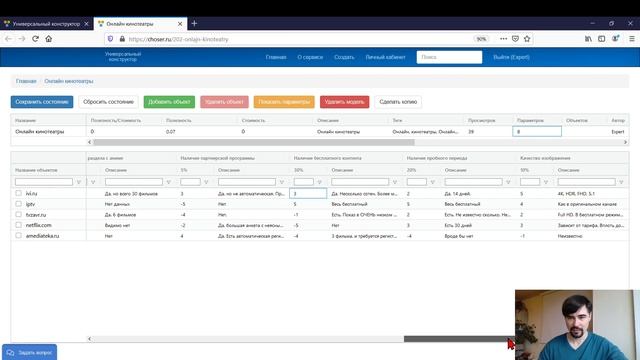The width and height of the screenshot is (640, 360).
Task: Click the tracking protection shield icon
Action: point(110,39)
